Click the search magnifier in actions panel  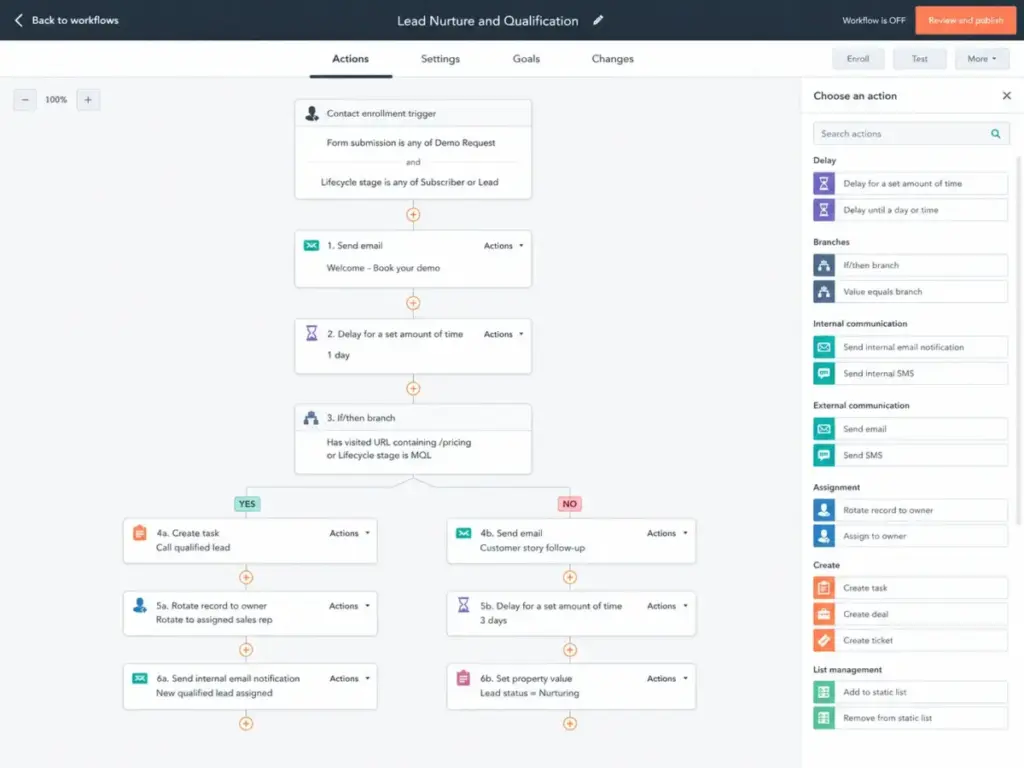(995, 134)
